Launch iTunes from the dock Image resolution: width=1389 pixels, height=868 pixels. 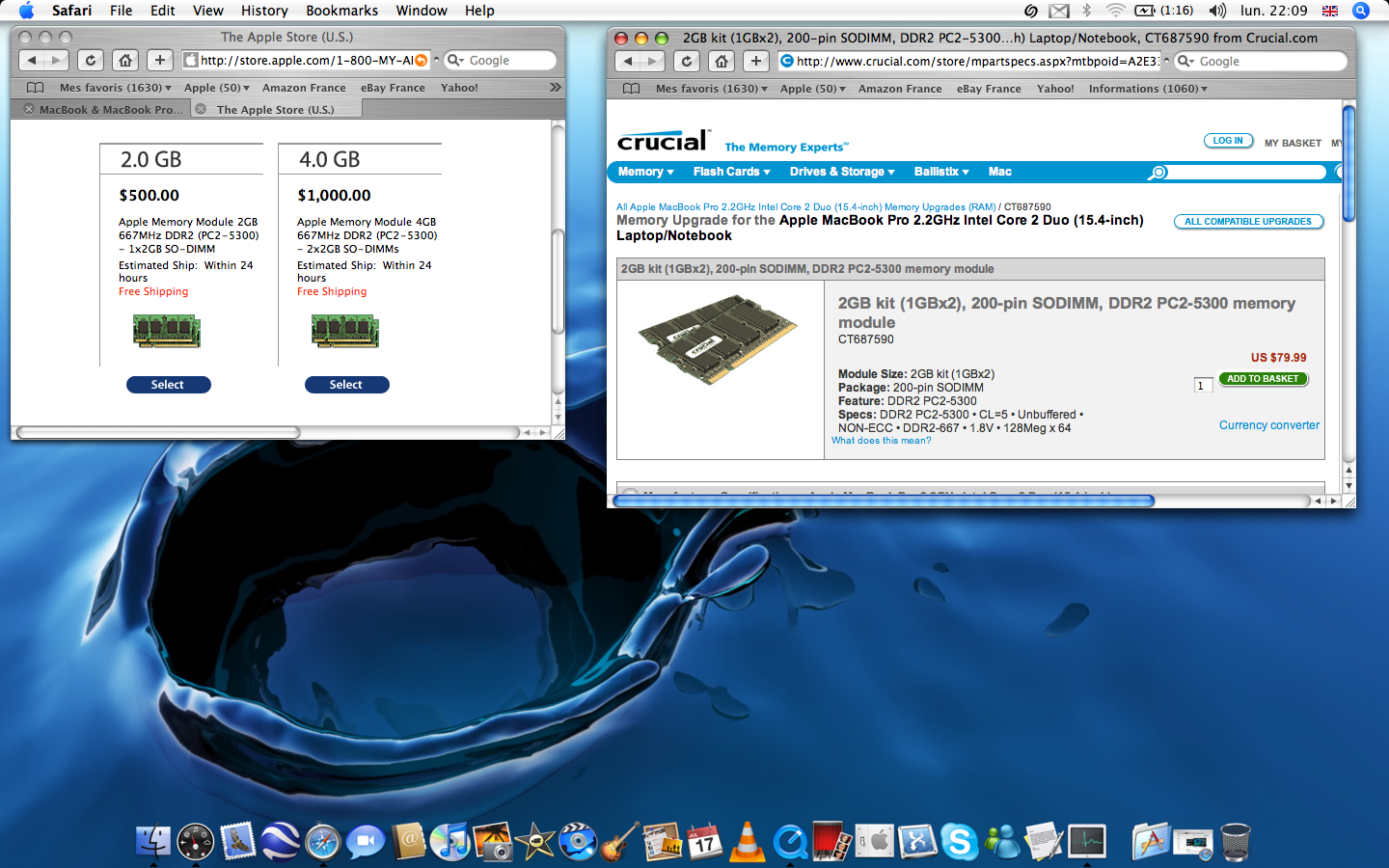click(449, 841)
